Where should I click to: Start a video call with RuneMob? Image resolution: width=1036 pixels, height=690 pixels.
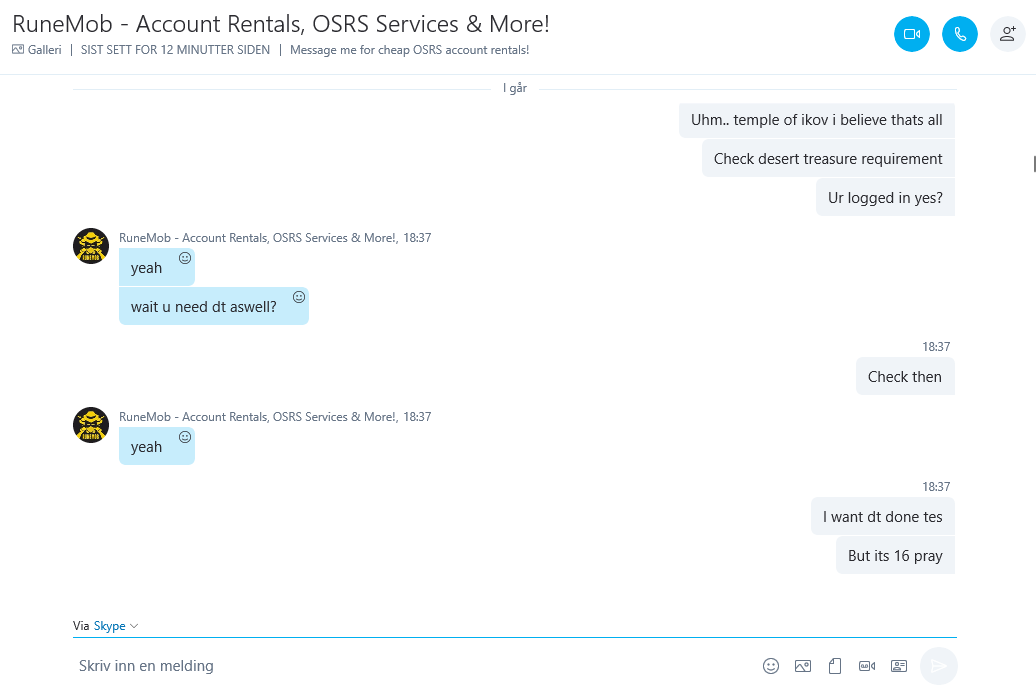912,34
